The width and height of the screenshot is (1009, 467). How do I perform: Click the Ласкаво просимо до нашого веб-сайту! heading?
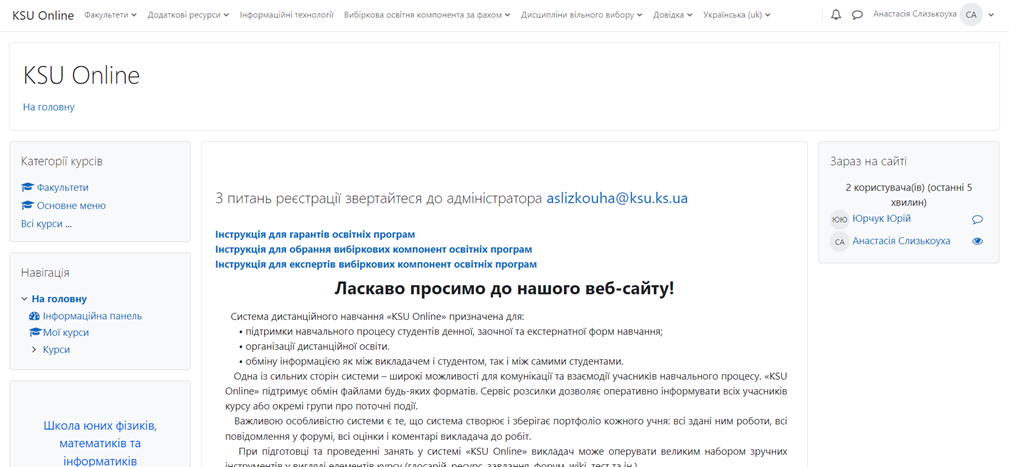point(504,288)
